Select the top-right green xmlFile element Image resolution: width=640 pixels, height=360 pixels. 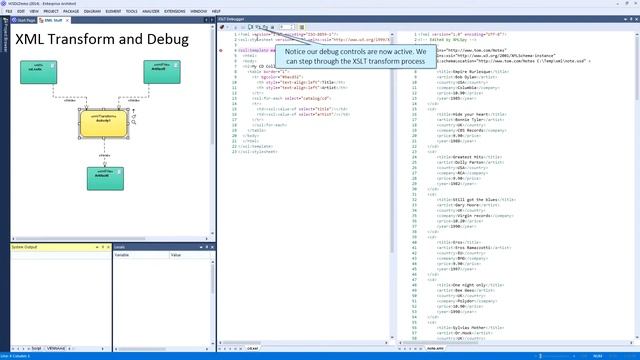coord(162,72)
